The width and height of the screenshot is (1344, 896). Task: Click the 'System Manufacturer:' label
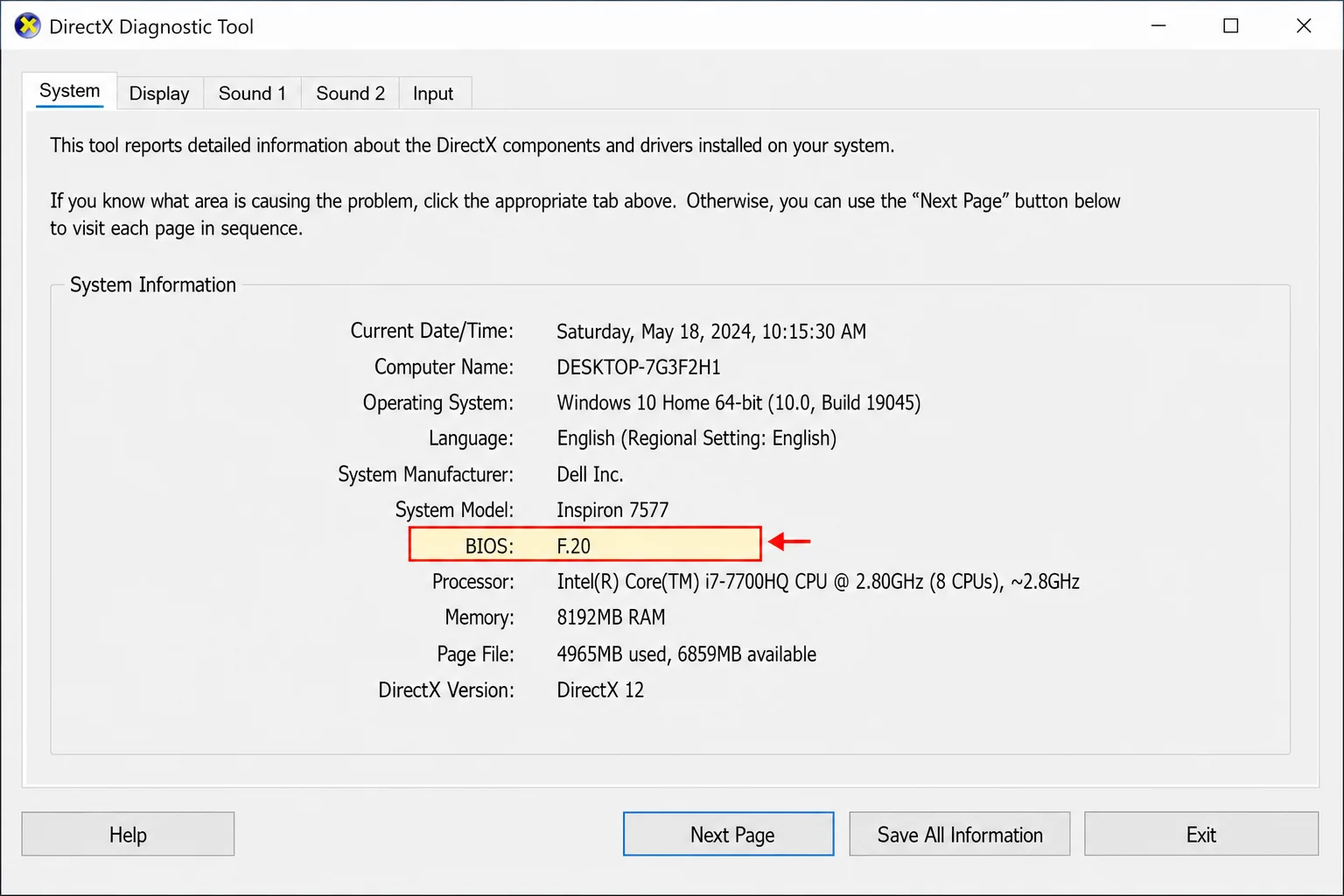click(426, 474)
